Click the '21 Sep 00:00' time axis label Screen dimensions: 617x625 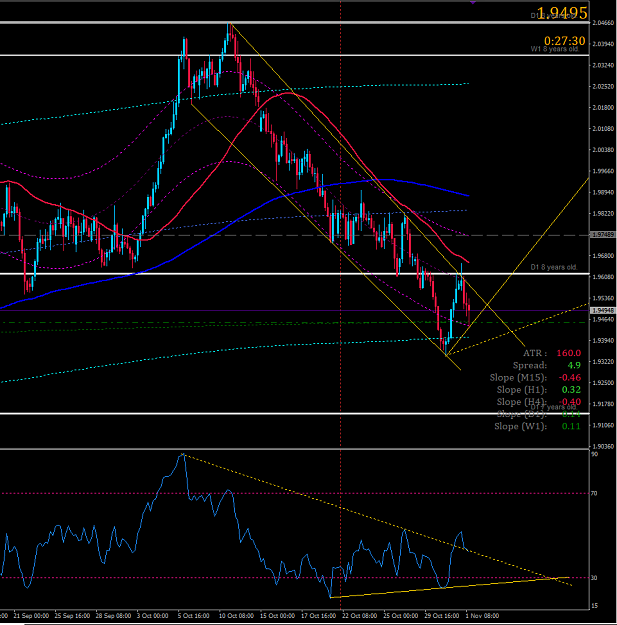[x=31, y=616]
